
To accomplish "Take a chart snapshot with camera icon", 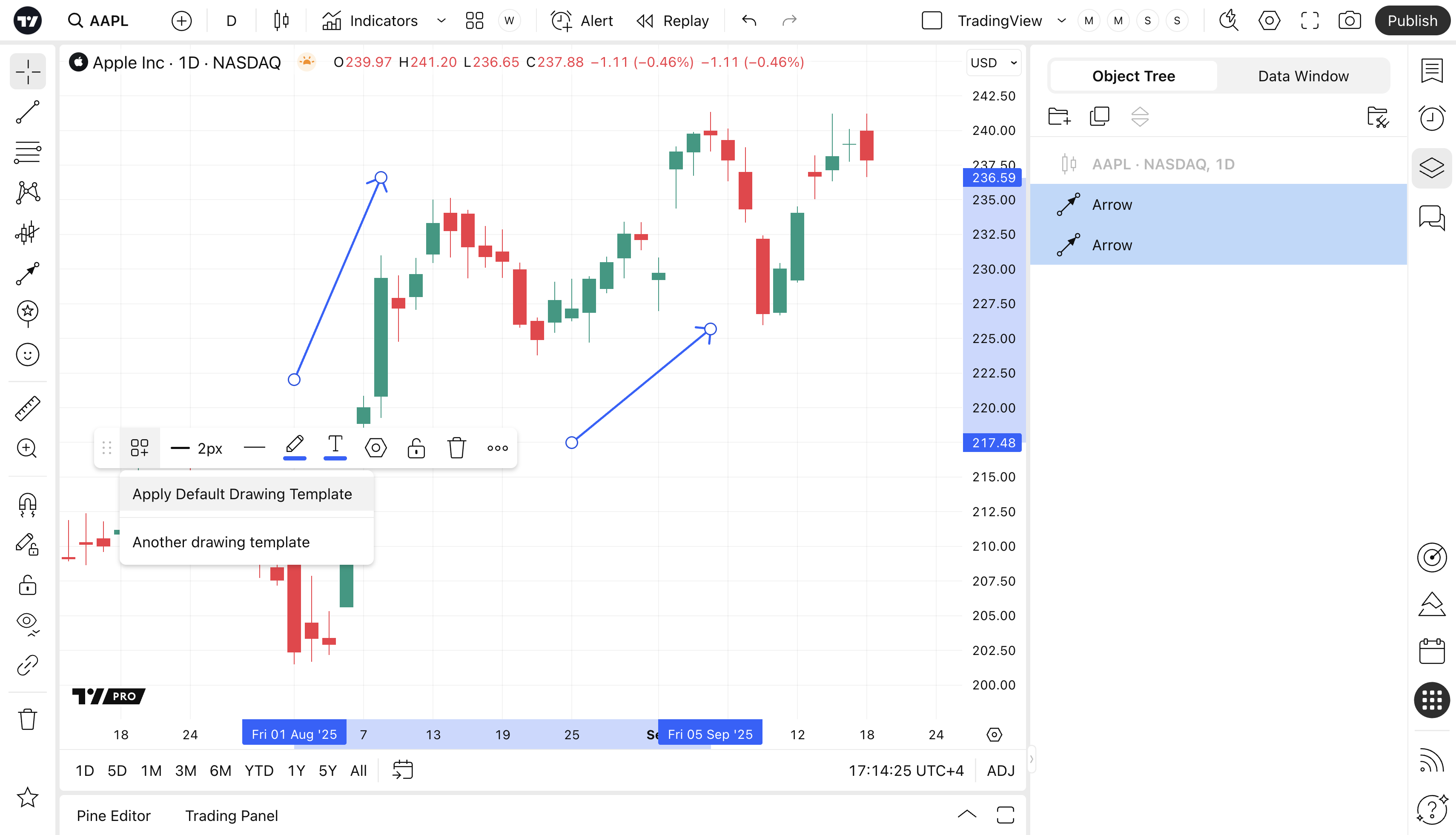I will pyautogui.click(x=1349, y=21).
